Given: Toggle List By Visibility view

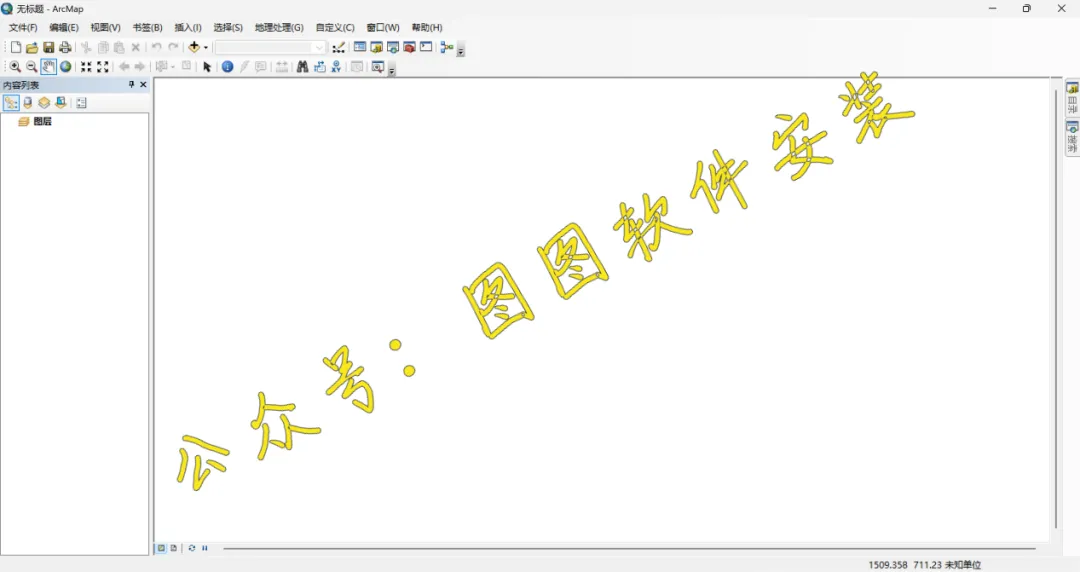Looking at the screenshot, I should (x=44, y=103).
